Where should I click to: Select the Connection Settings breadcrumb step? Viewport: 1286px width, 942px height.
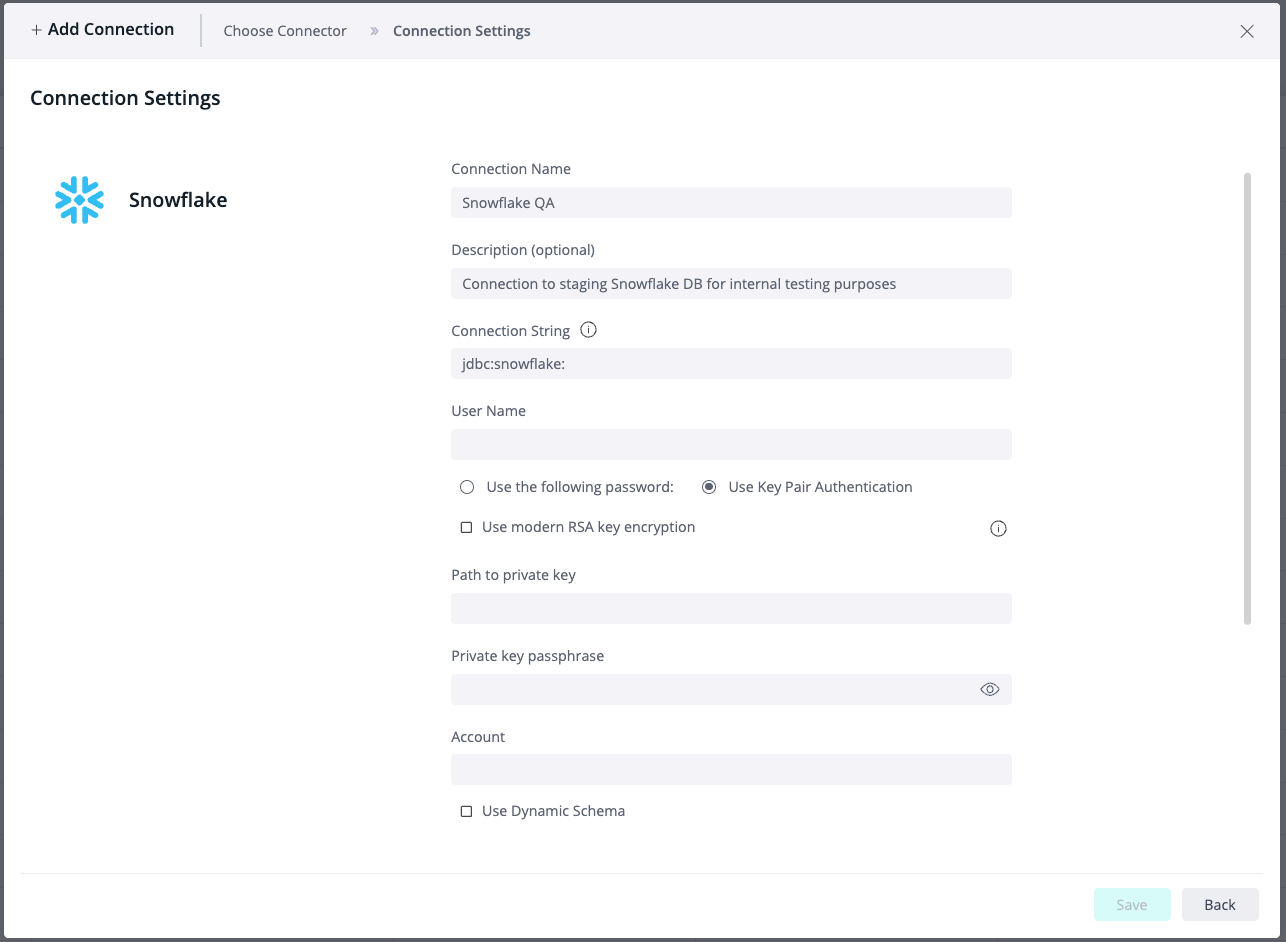click(x=462, y=31)
